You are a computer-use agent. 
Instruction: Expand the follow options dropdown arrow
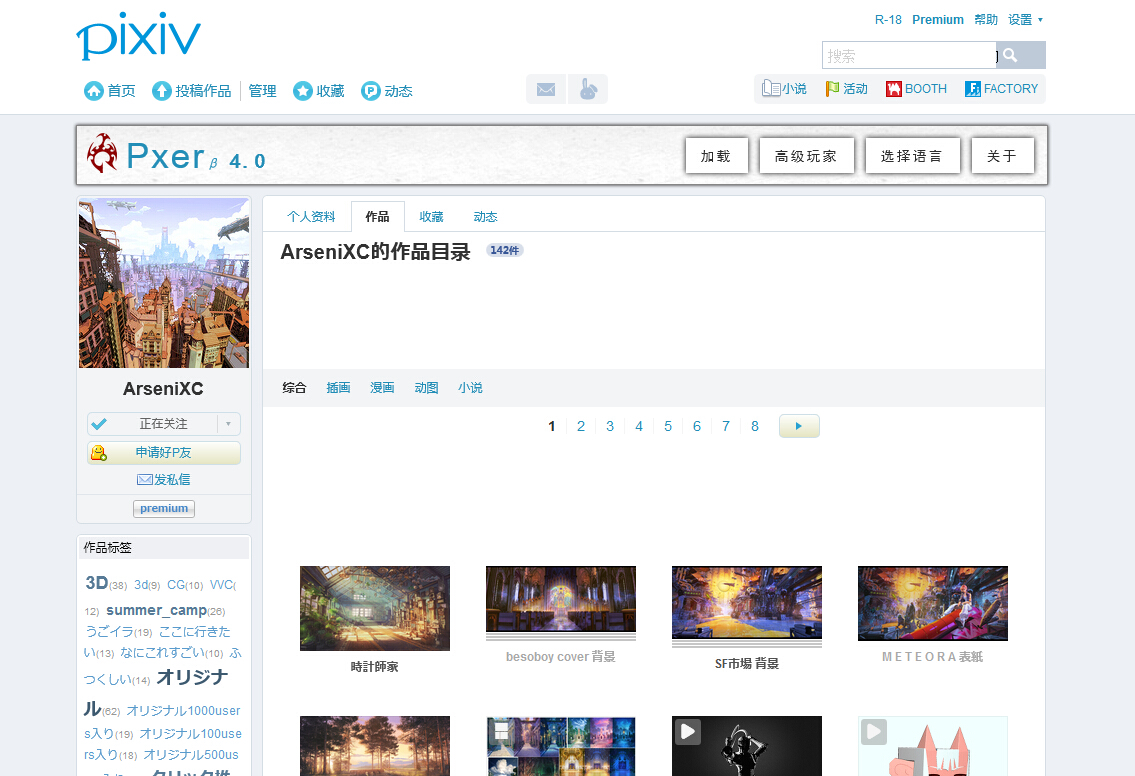pyautogui.click(x=229, y=424)
